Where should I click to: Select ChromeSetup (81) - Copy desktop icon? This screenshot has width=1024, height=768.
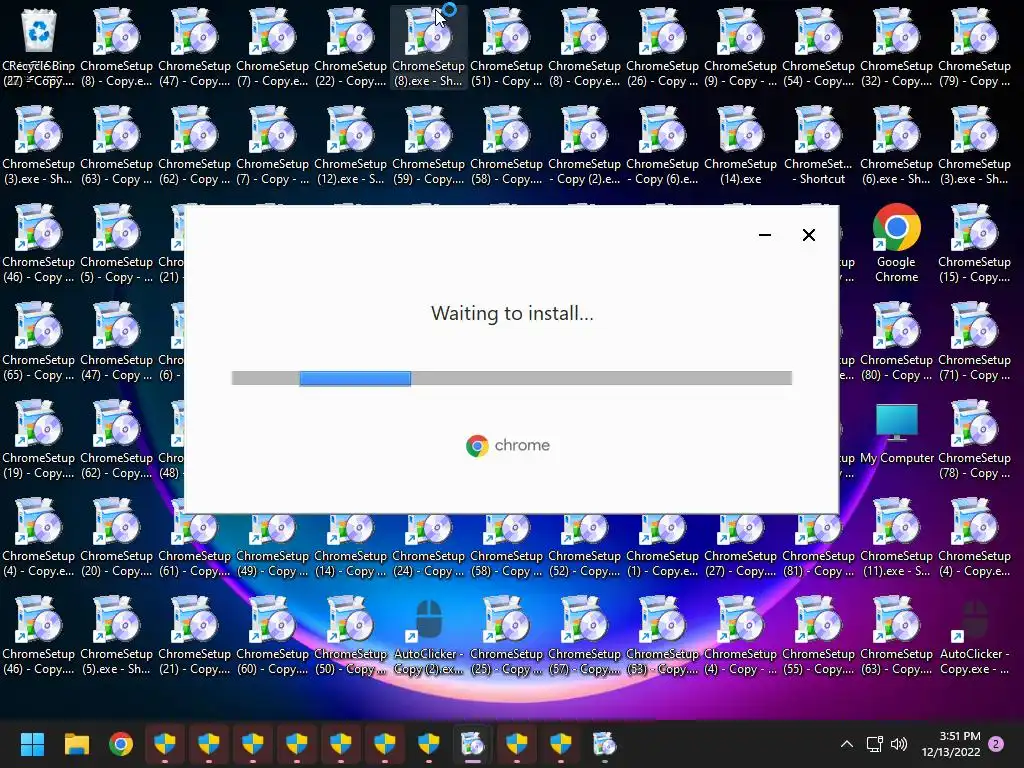818,545
